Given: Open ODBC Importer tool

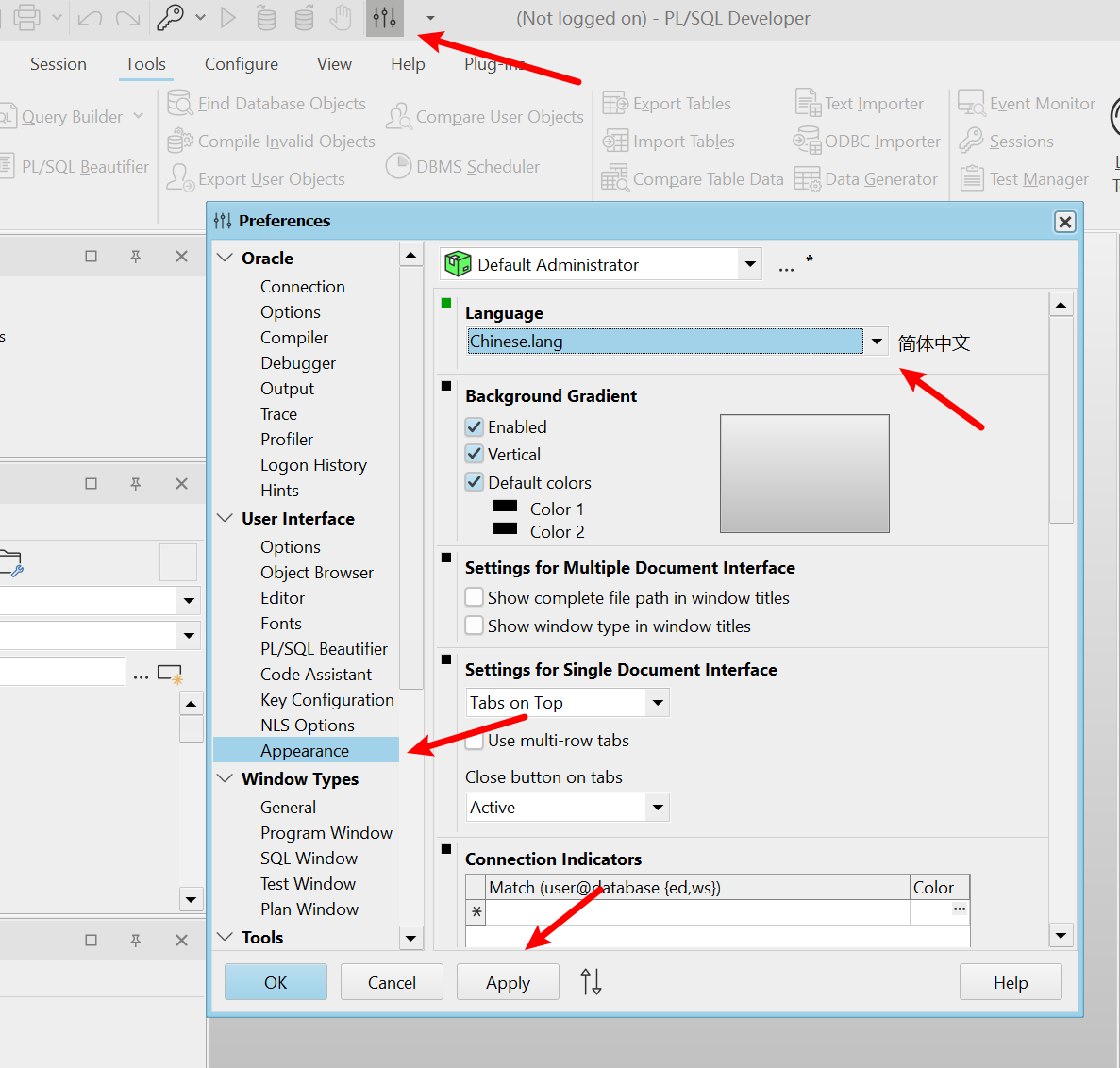Looking at the screenshot, I should 866,142.
